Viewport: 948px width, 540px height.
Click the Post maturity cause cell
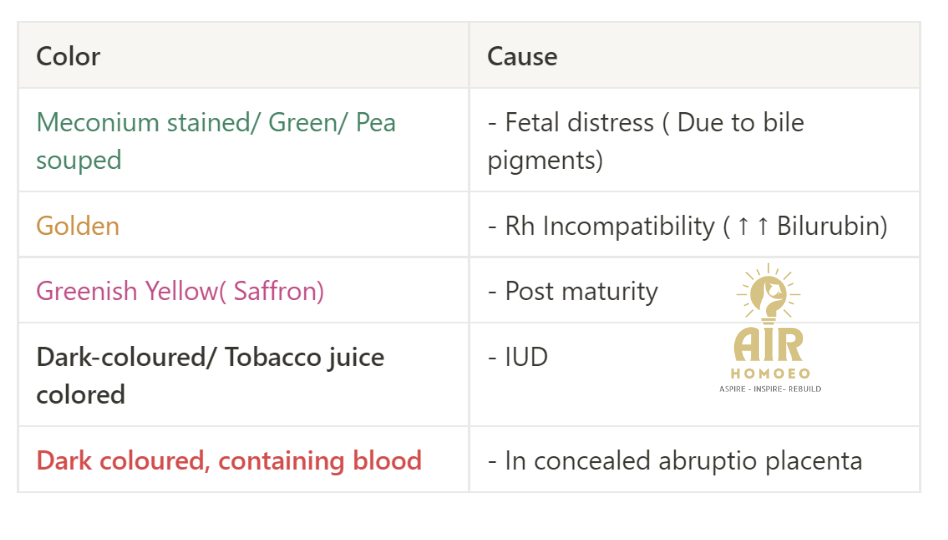coord(695,290)
